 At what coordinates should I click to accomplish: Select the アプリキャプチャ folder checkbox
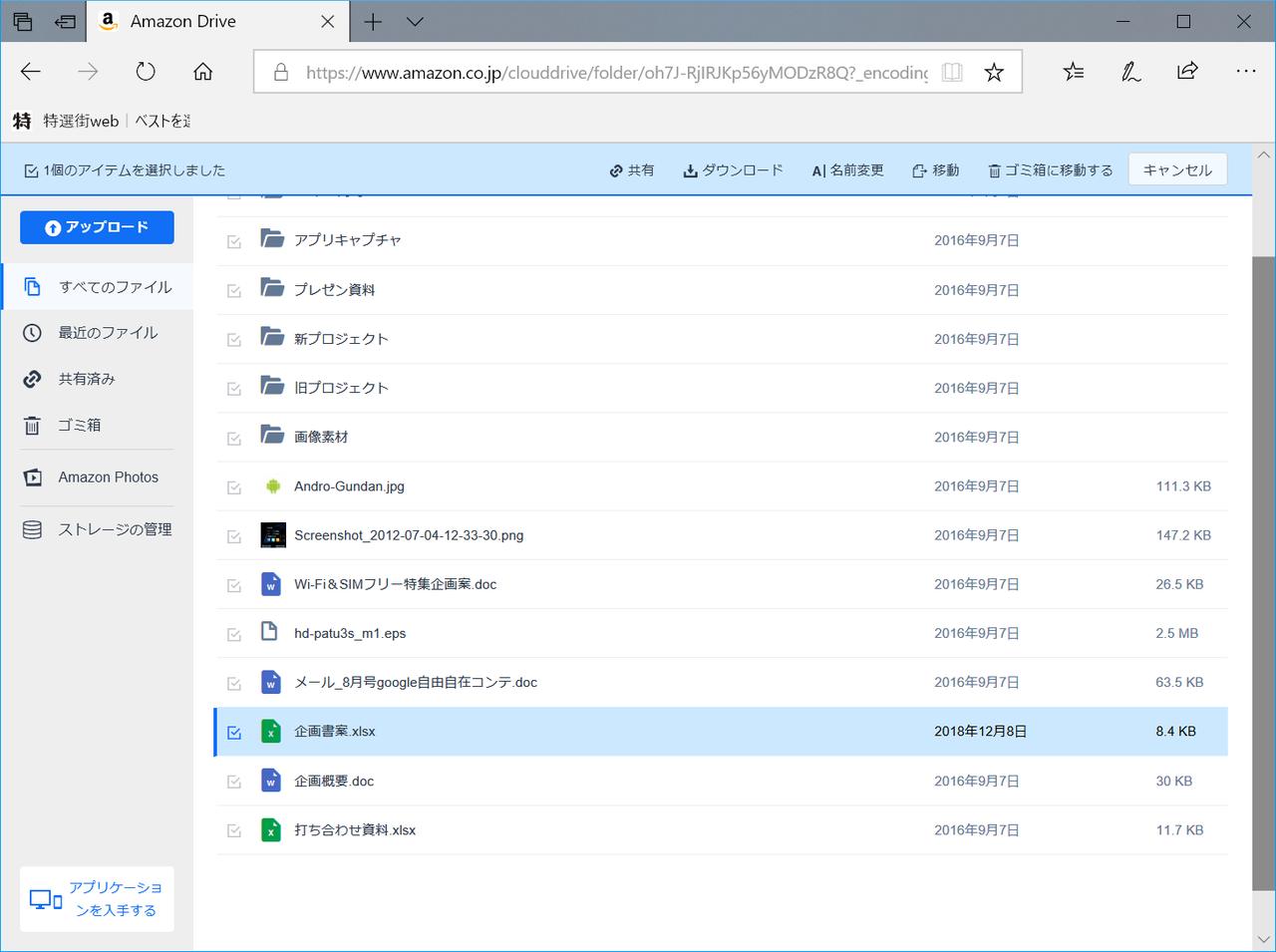tap(234, 241)
